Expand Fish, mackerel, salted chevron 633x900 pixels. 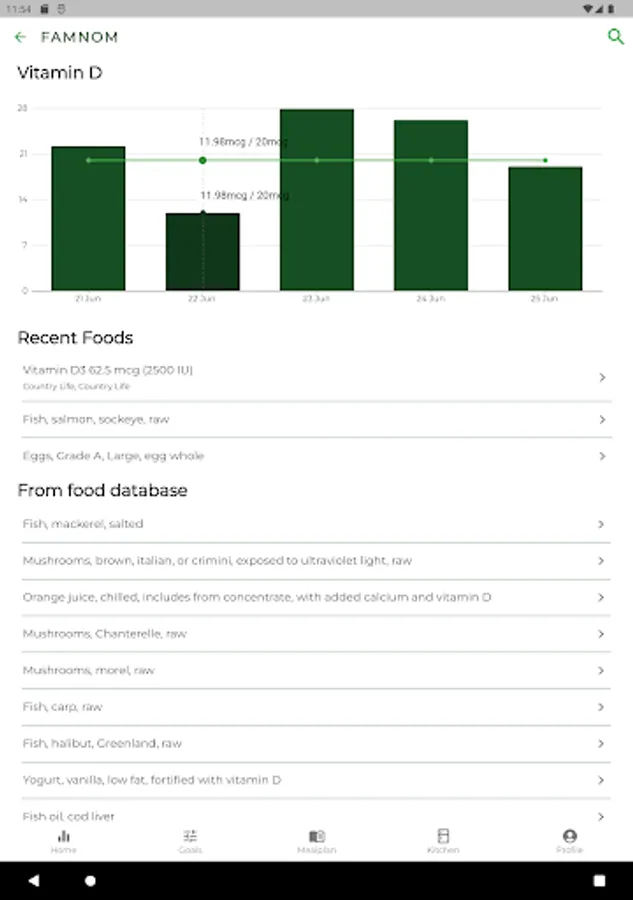pos(602,524)
